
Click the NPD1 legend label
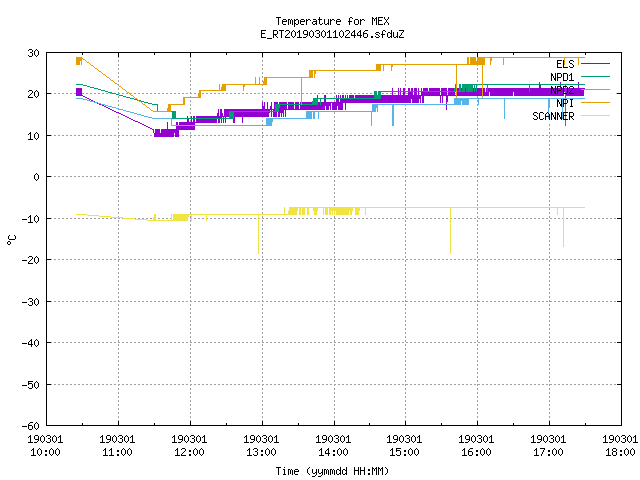click(562, 77)
